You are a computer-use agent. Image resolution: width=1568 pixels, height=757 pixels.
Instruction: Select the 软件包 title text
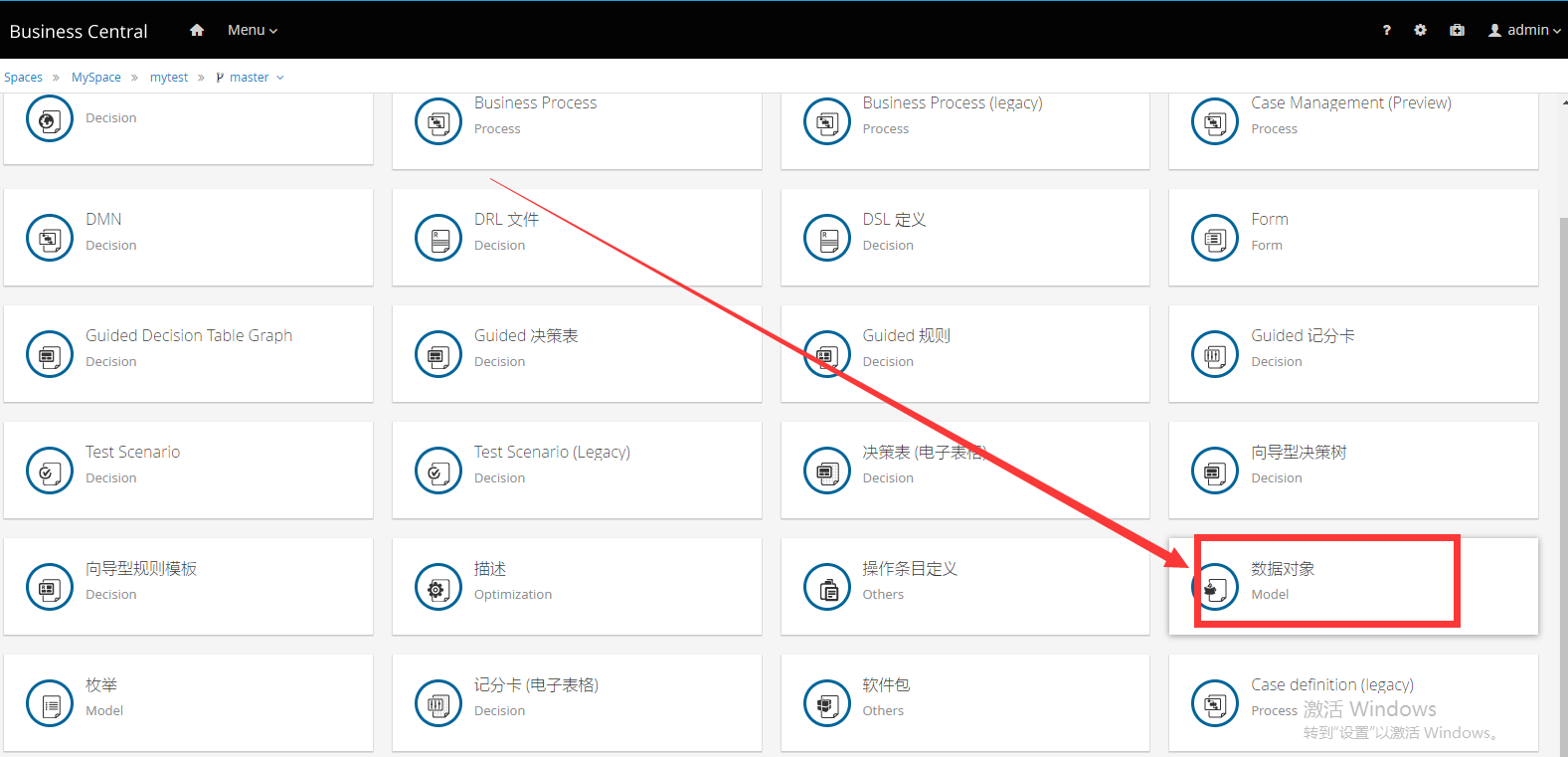886,685
